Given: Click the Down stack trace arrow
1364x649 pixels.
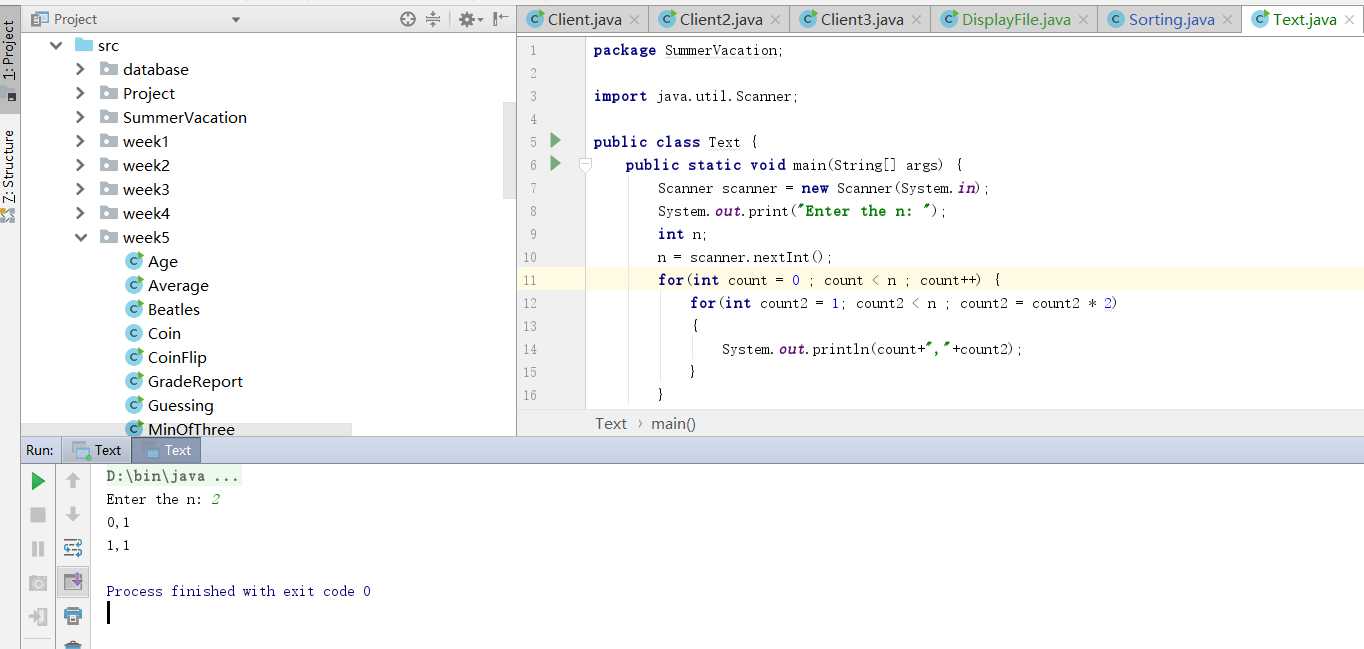Looking at the screenshot, I should [x=73, y=515].
